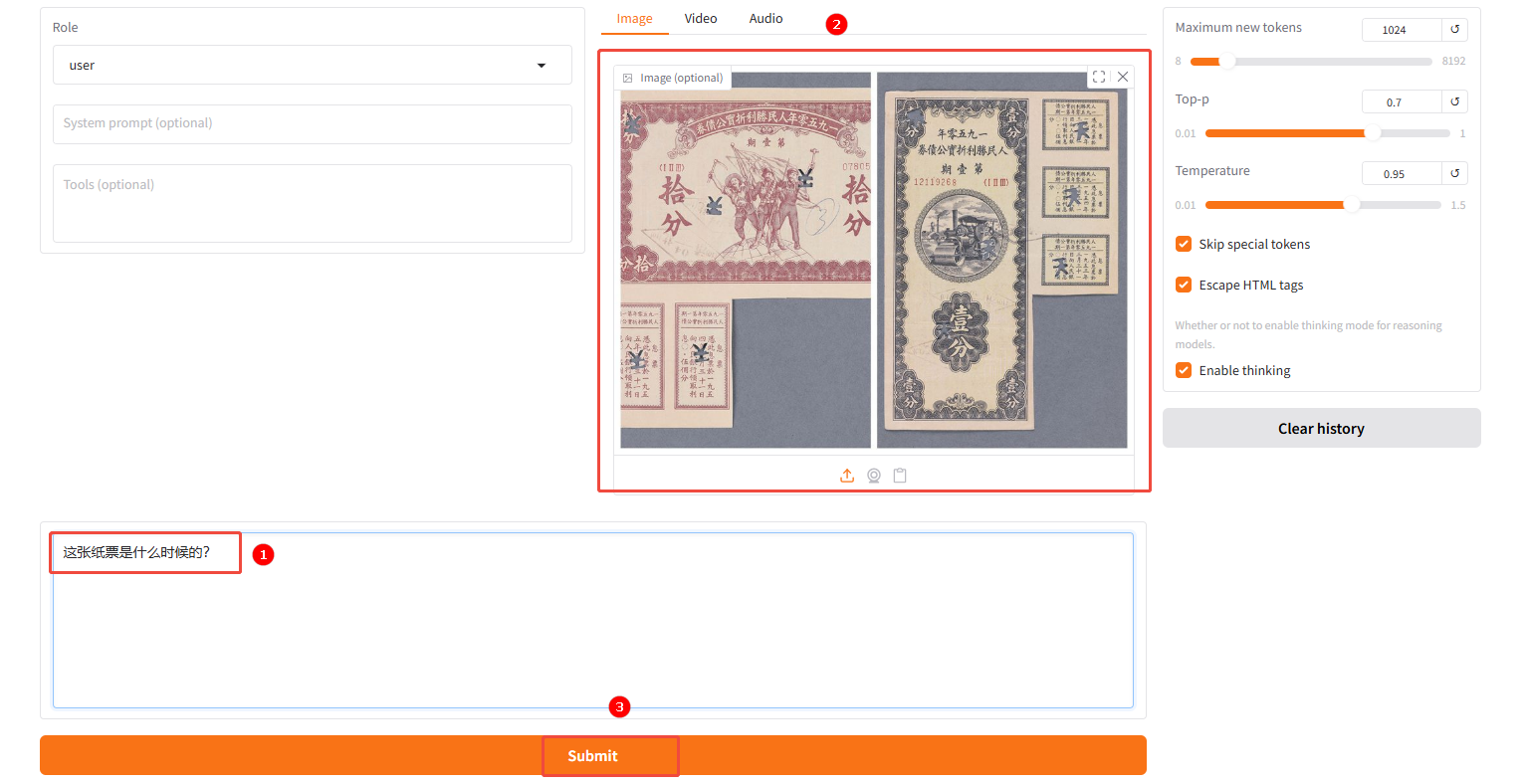Toggle the Skip special tokens checkbox

tap(1184, 244)
